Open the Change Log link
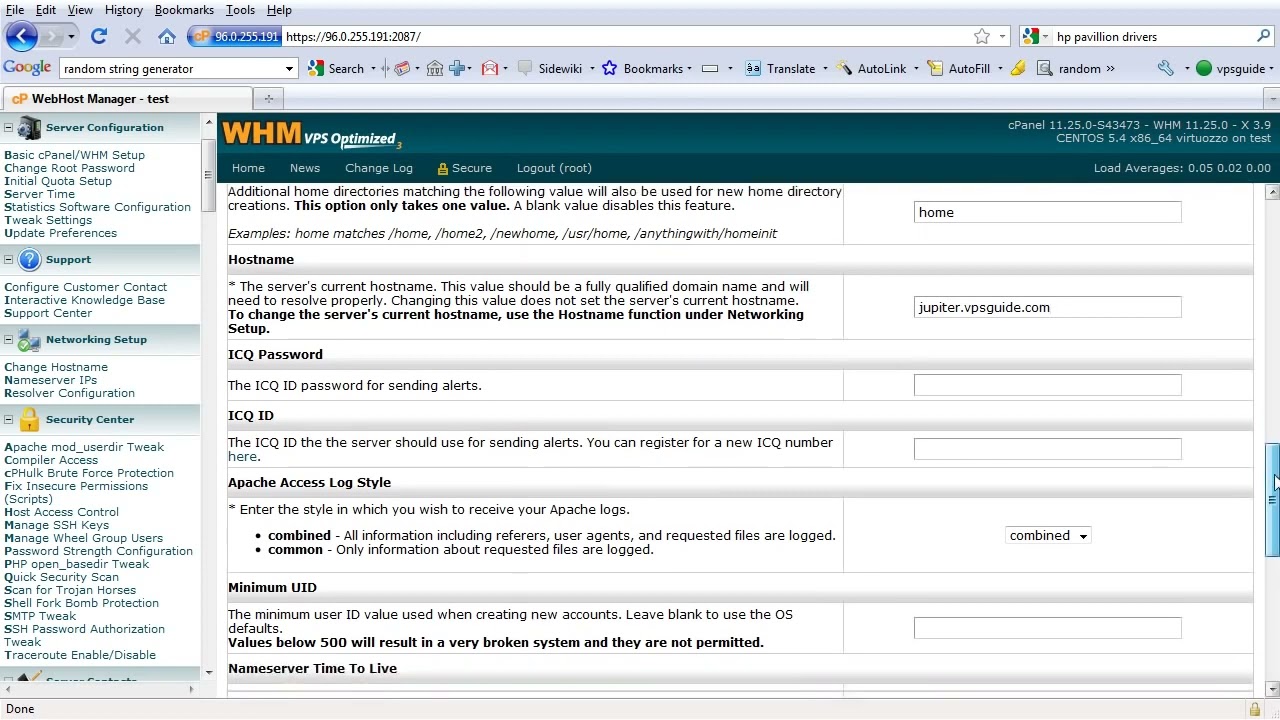Screen dimensions: 1280x720 click(x=379, y=168)
